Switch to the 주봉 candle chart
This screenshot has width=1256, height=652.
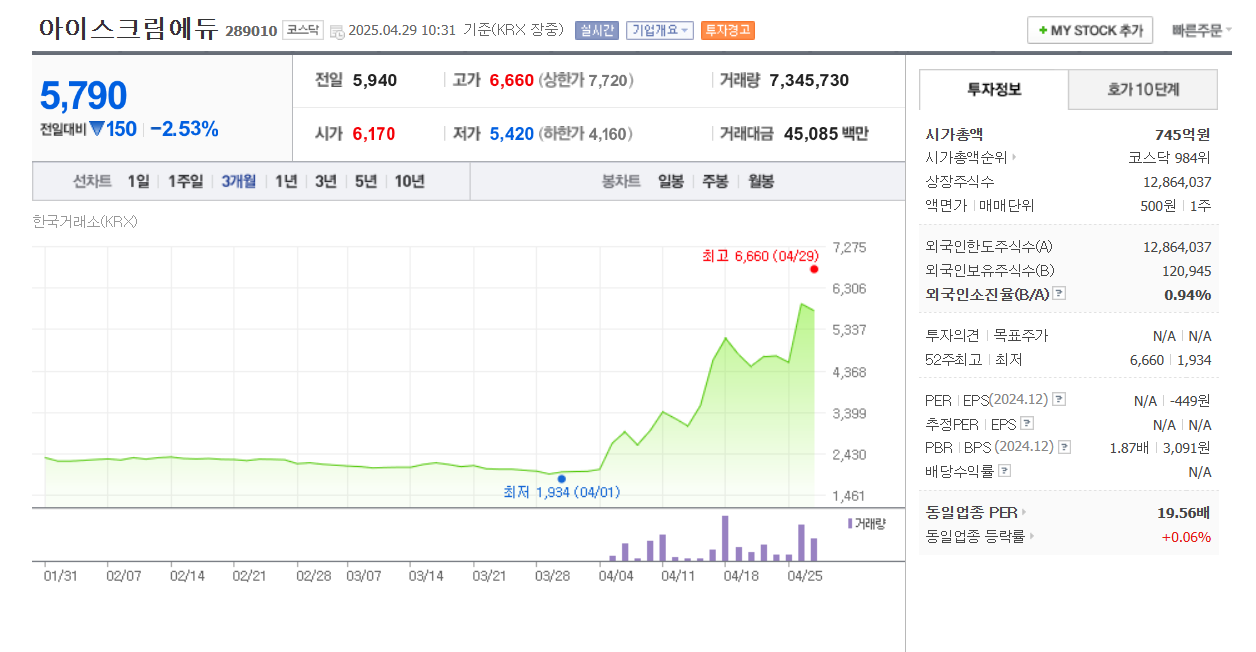tap(715, 181)
